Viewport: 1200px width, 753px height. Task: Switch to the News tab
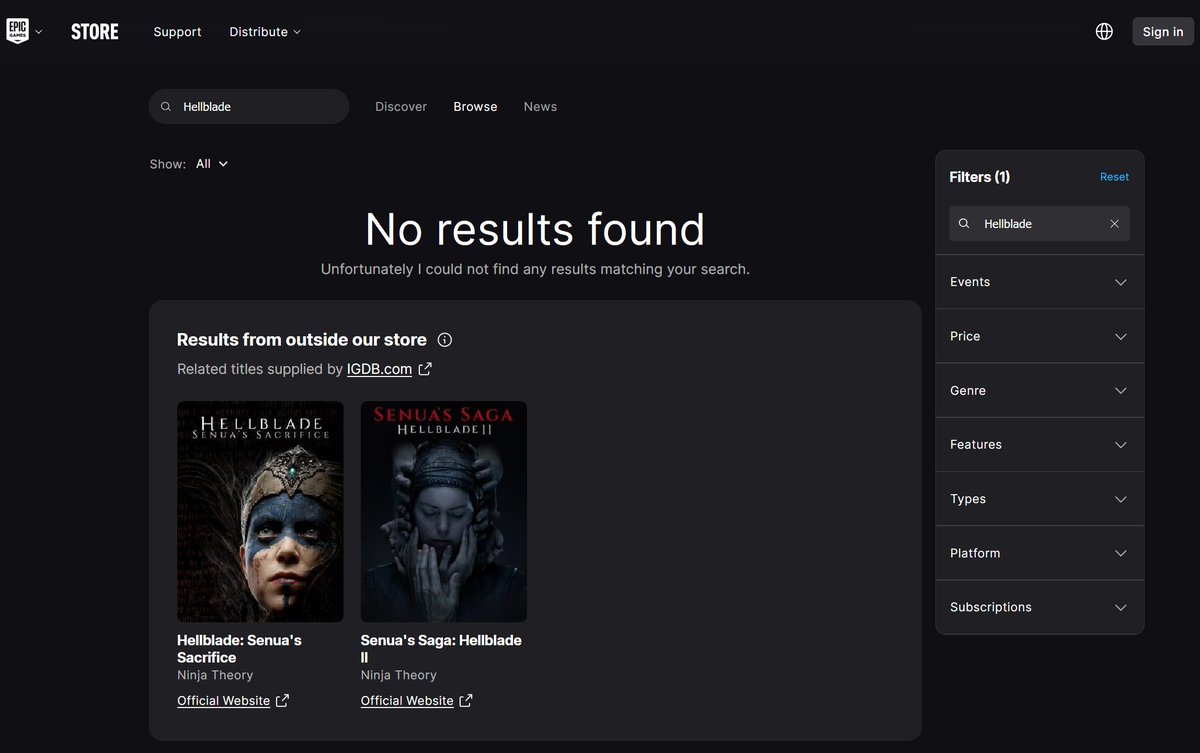pos(540,107)
